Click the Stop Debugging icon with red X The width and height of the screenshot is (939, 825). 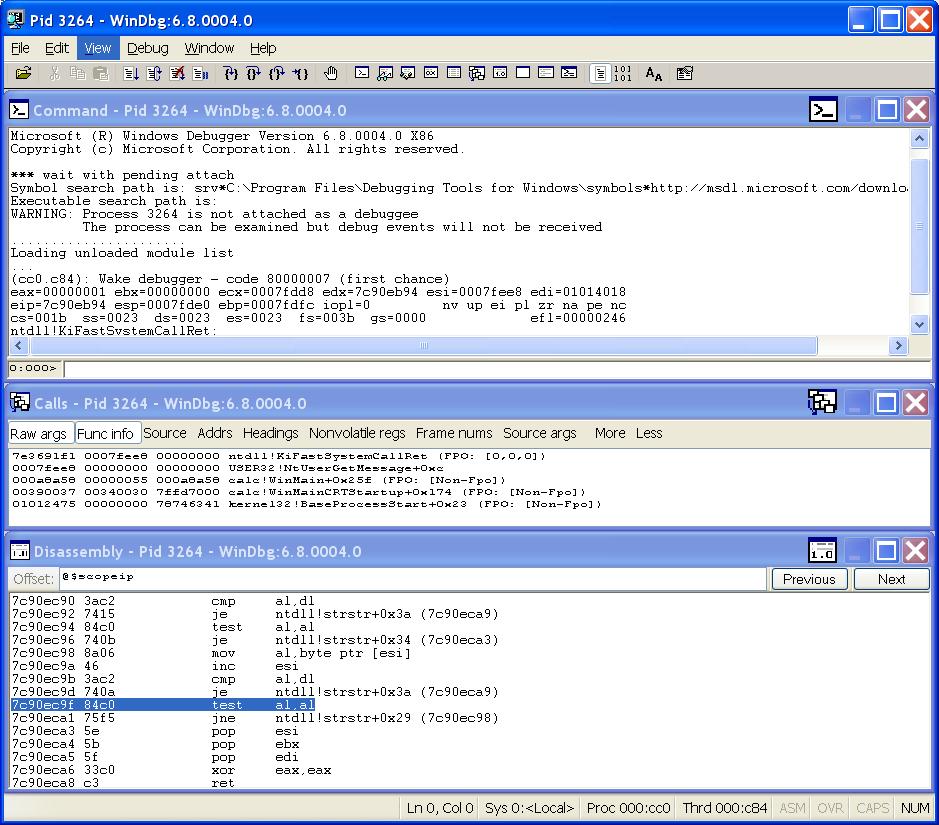pyautogui.click(x=177, y=74)
